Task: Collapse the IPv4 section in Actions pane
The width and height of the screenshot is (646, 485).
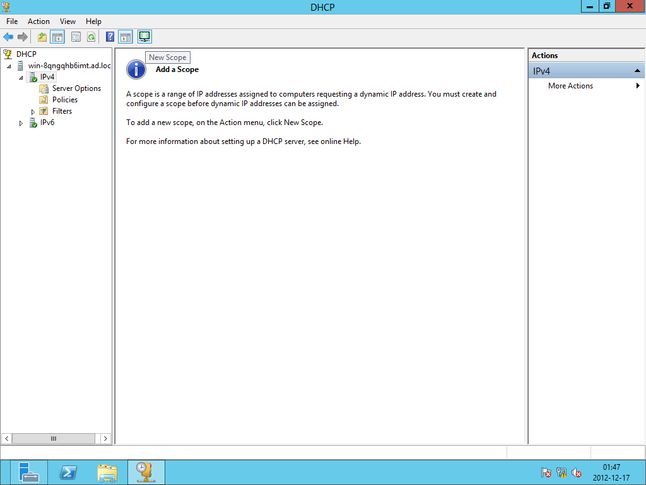Action: click(637, 71)
